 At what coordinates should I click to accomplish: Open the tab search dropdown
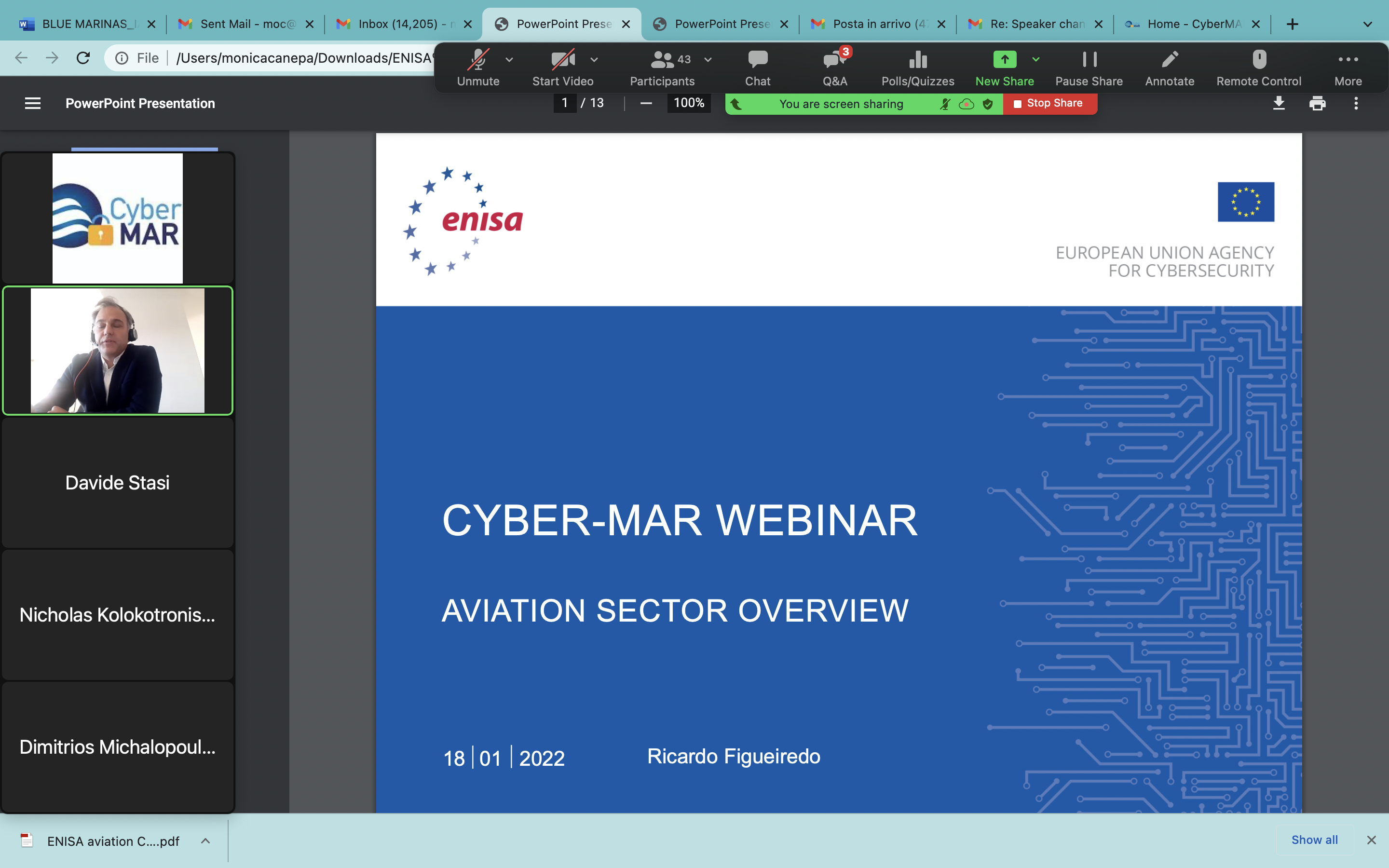(1368, 24)
